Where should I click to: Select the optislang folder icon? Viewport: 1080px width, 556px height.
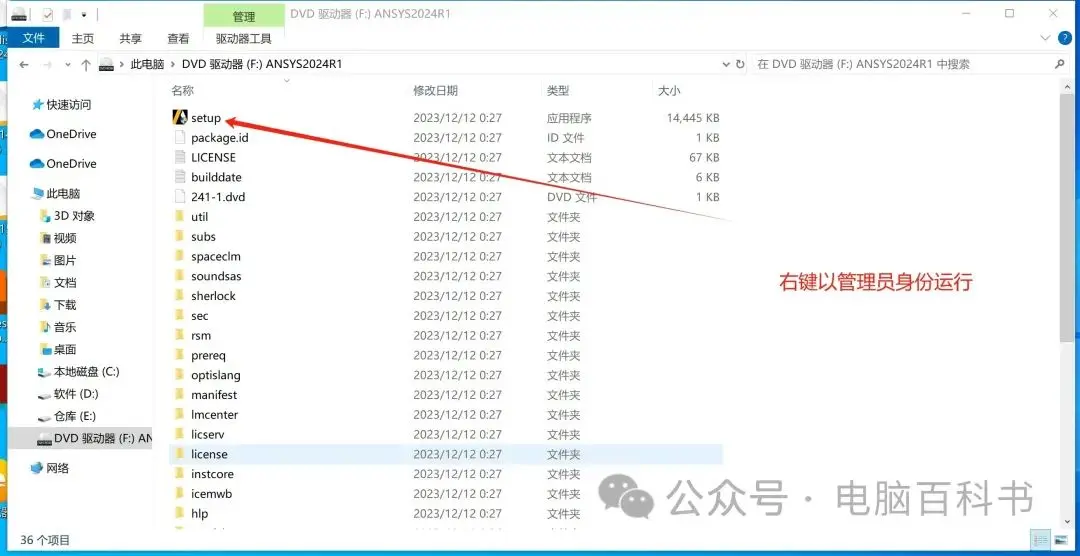[x=180, y=375]
